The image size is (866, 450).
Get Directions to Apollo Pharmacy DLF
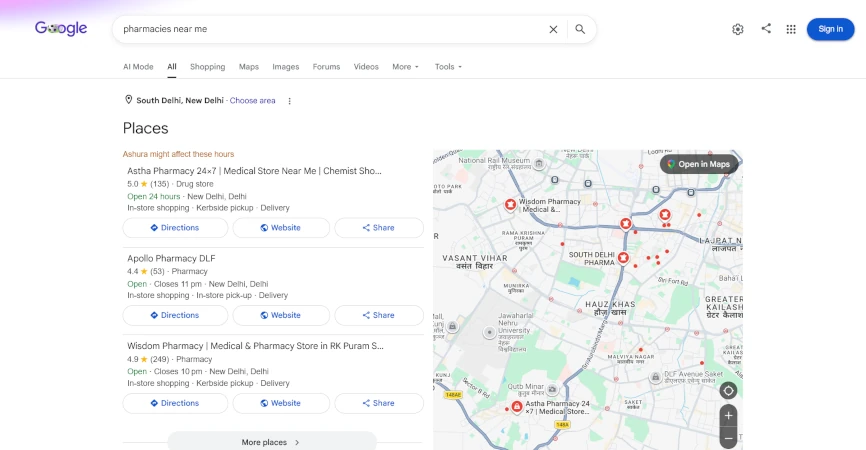(175, 315)
